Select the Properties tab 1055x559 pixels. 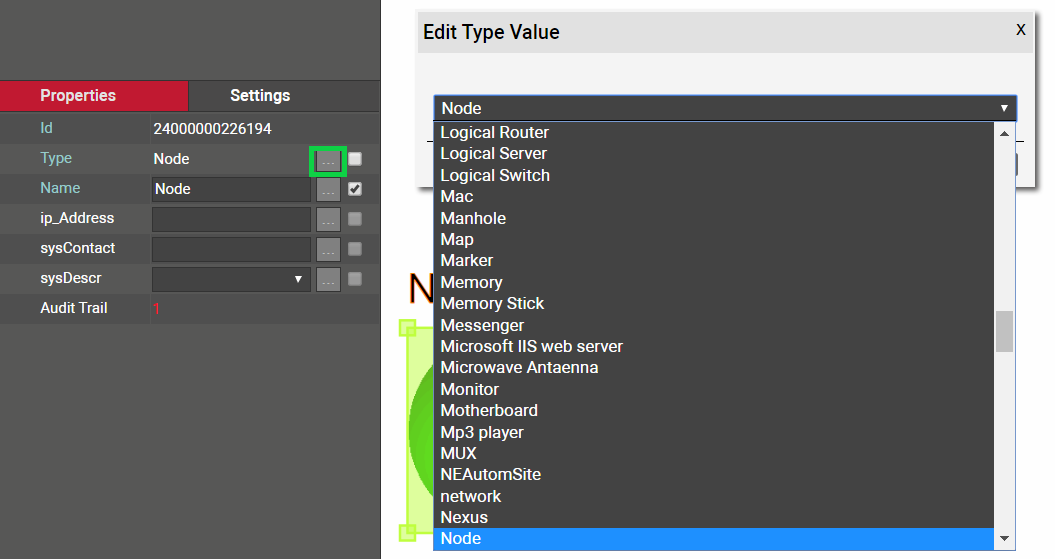(78, 96)
